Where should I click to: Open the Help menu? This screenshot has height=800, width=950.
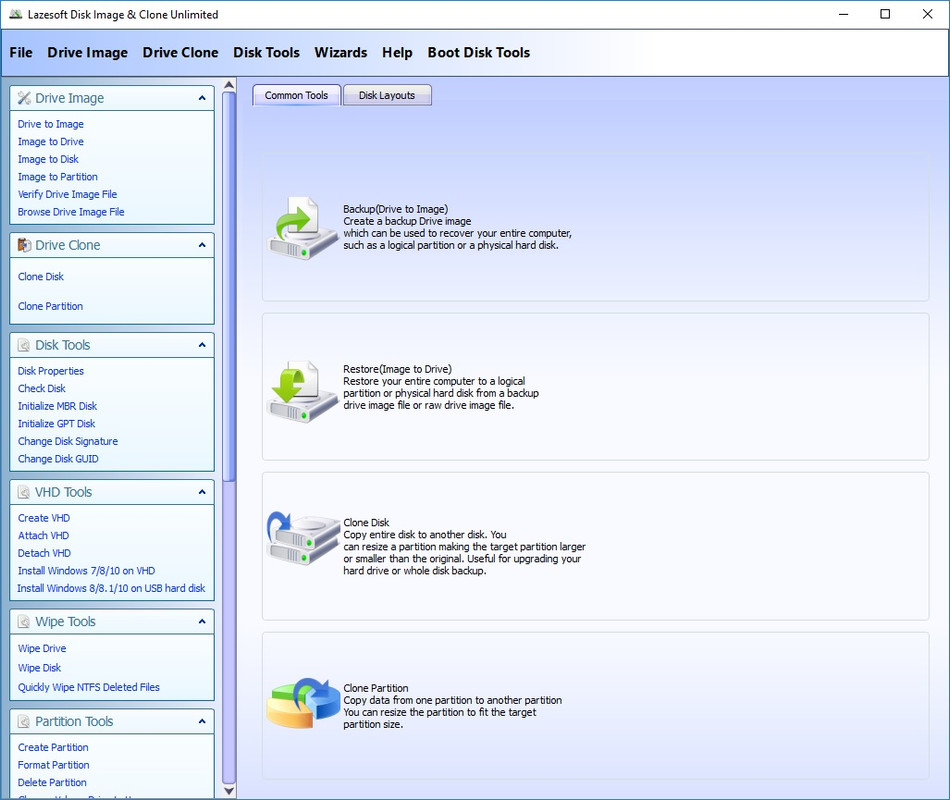point(397,53)
